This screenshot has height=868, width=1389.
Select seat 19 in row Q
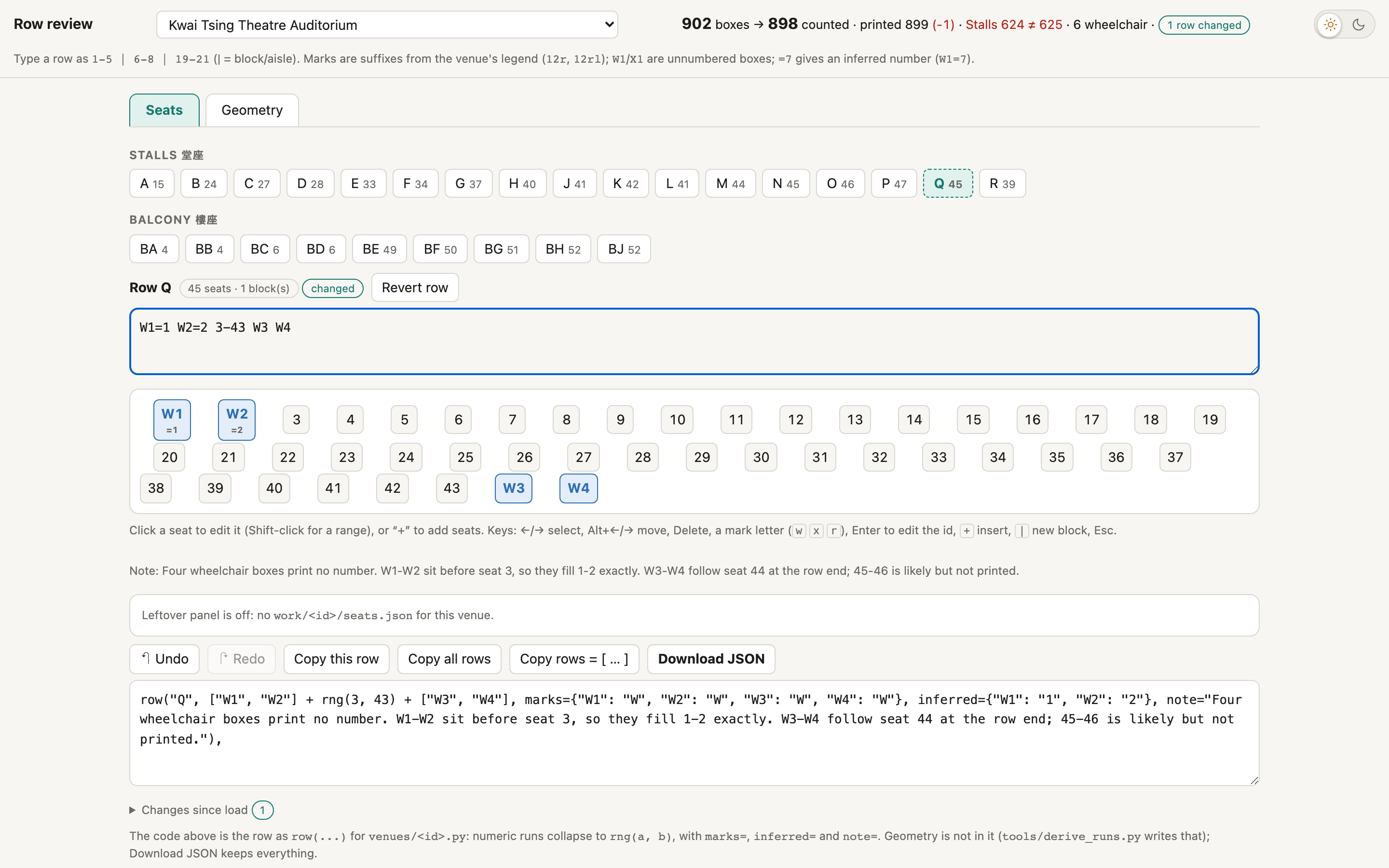click(1210, 420)
